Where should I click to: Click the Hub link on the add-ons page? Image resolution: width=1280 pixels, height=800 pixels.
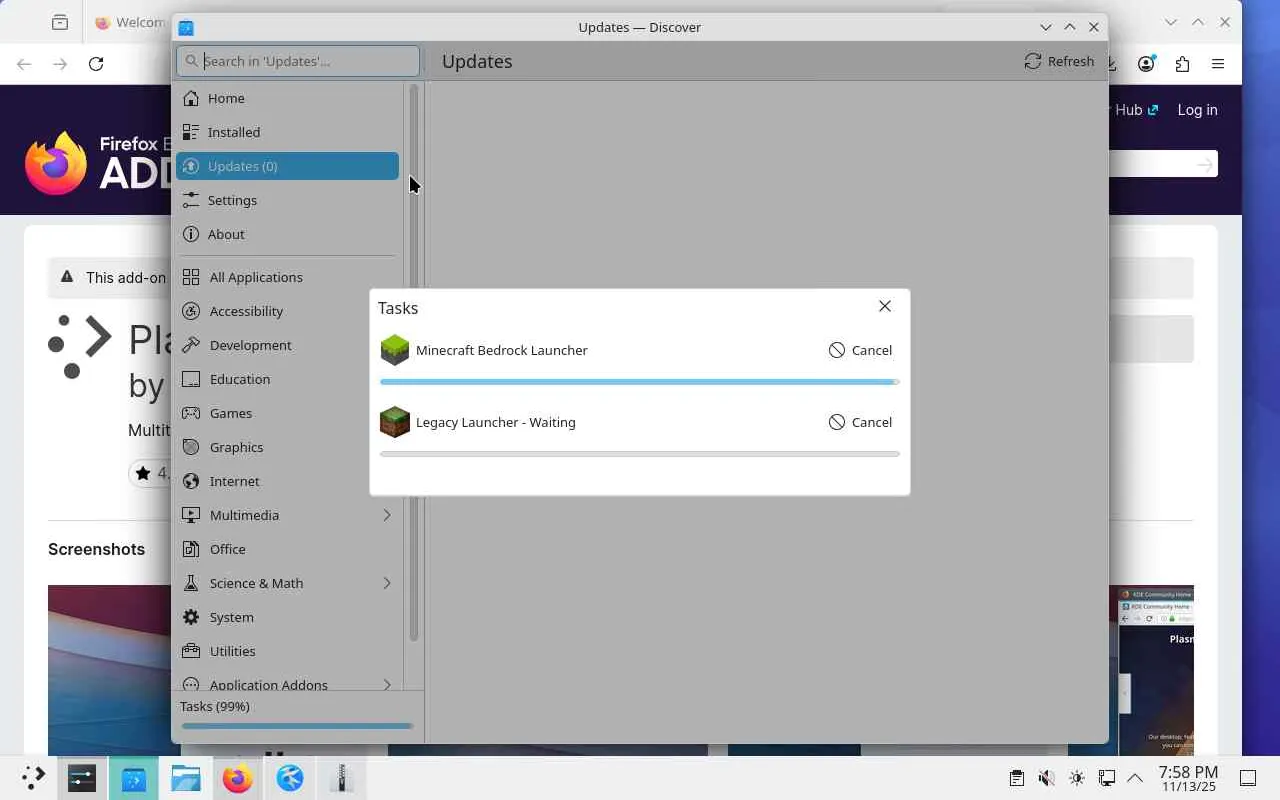1136,110
